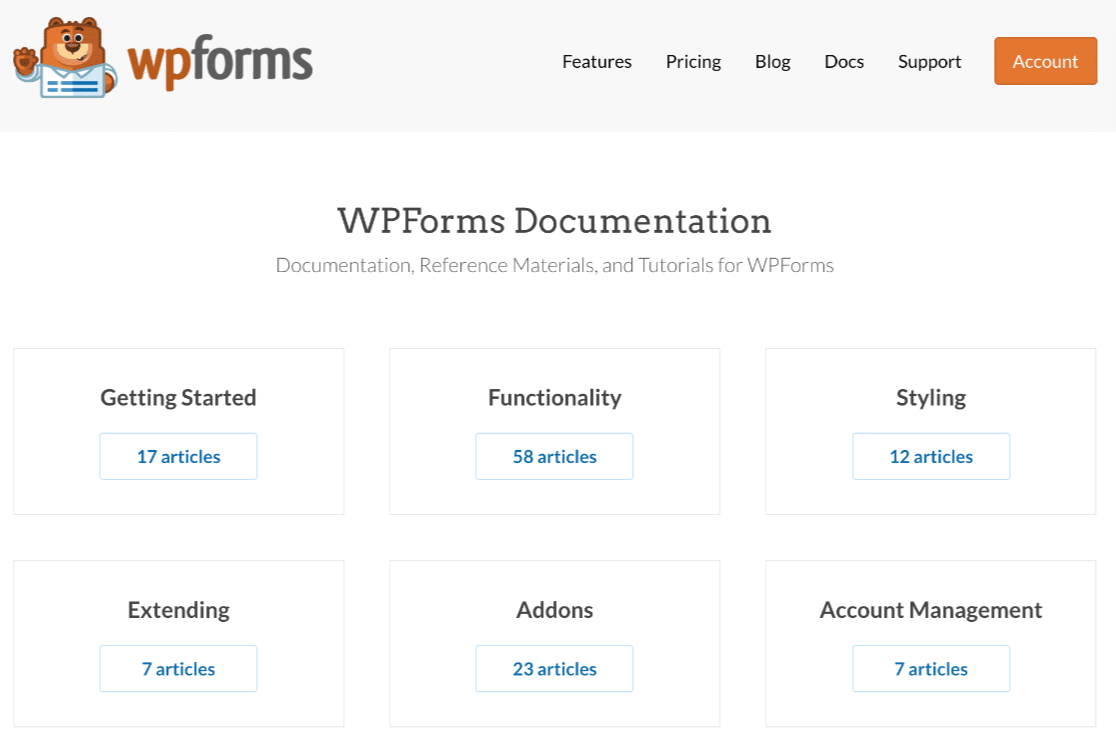The height and width of the screenshot is (750, 1116).
Task: Open the 17 articles button under Getting Started
Action: tap(178, 456)
